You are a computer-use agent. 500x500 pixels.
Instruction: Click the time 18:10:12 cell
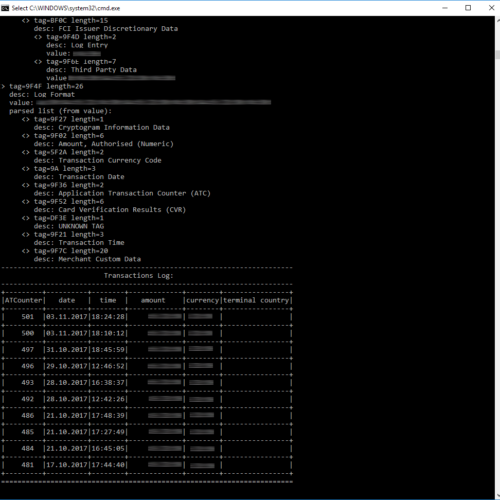(108, 333)
